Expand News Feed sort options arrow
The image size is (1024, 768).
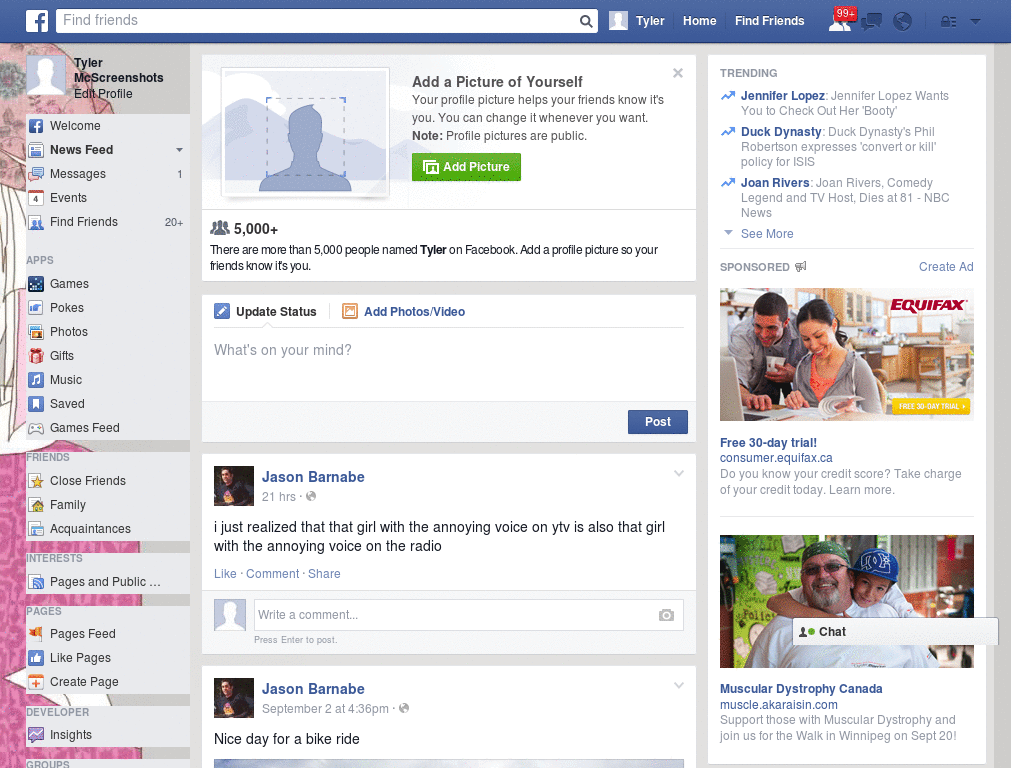click(x=179, y=150)
